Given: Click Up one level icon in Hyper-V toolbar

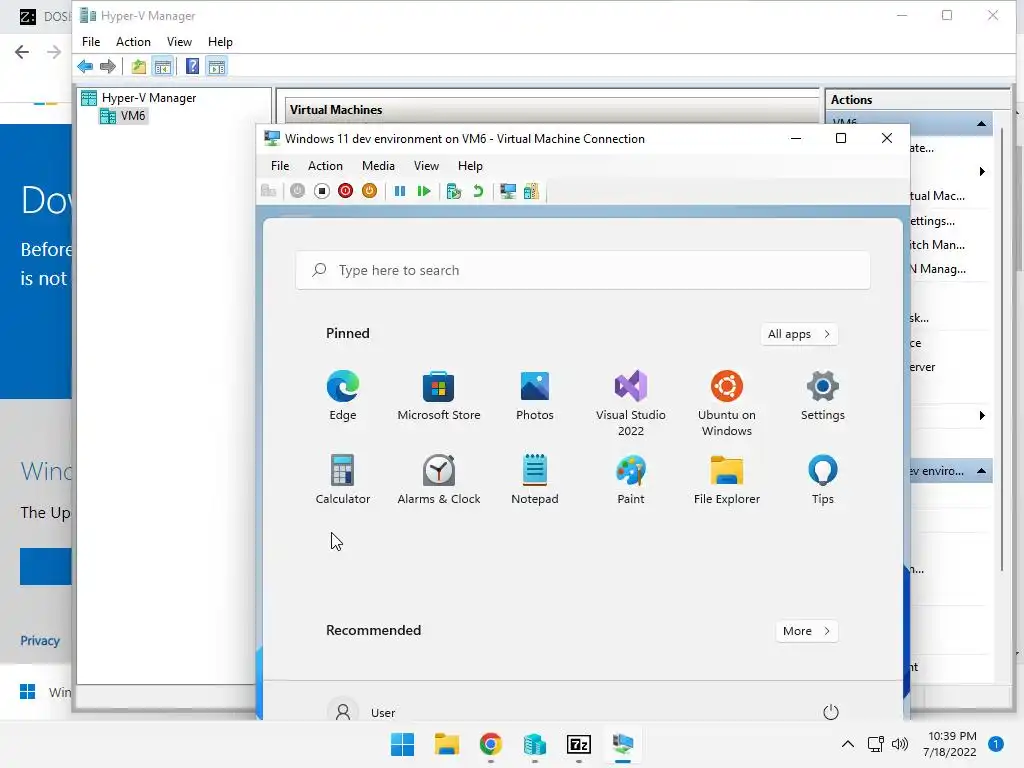Looking at the screenshot, I should 138,66.
